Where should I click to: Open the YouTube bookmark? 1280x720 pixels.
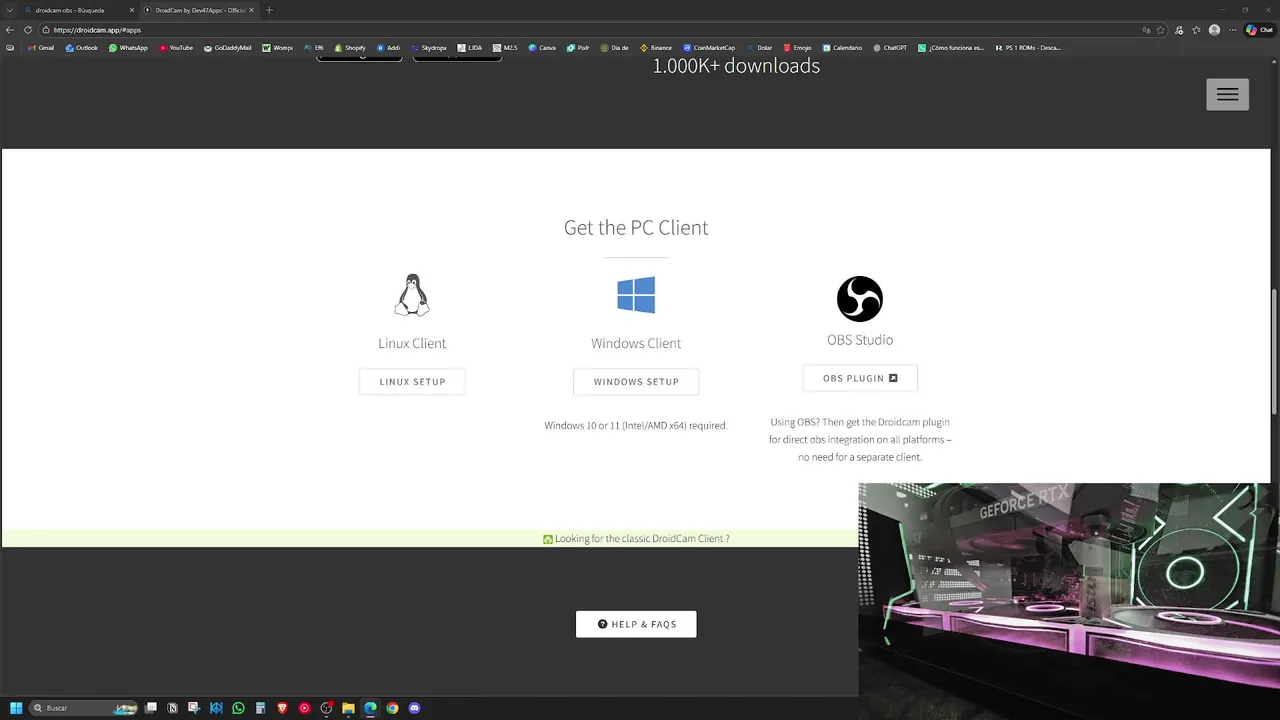(176, 48)
